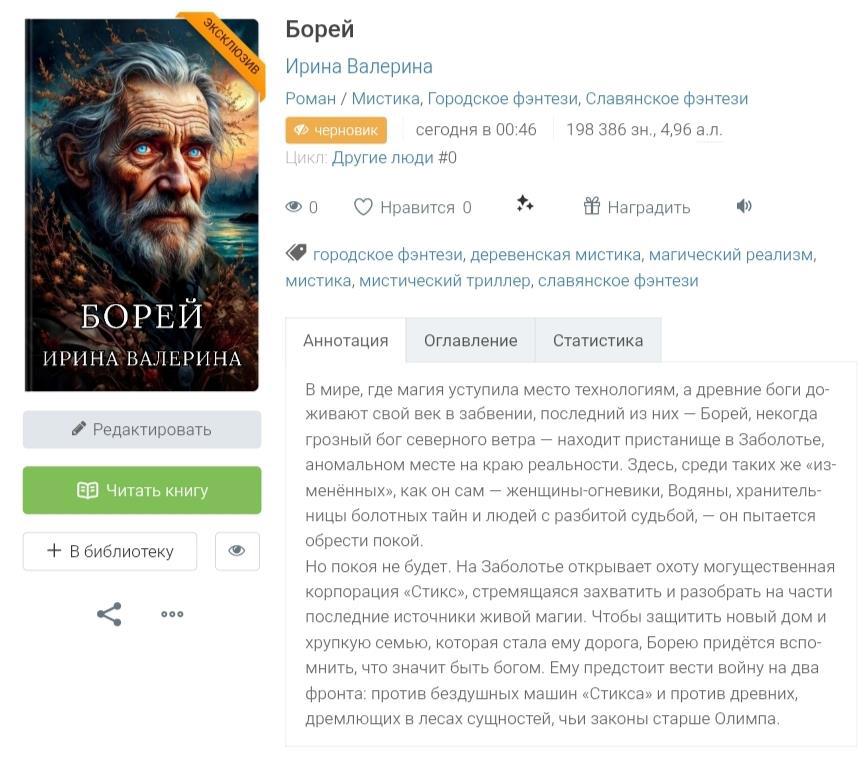
Task: Click the share icon below the cover
Action: pos(109,614)
